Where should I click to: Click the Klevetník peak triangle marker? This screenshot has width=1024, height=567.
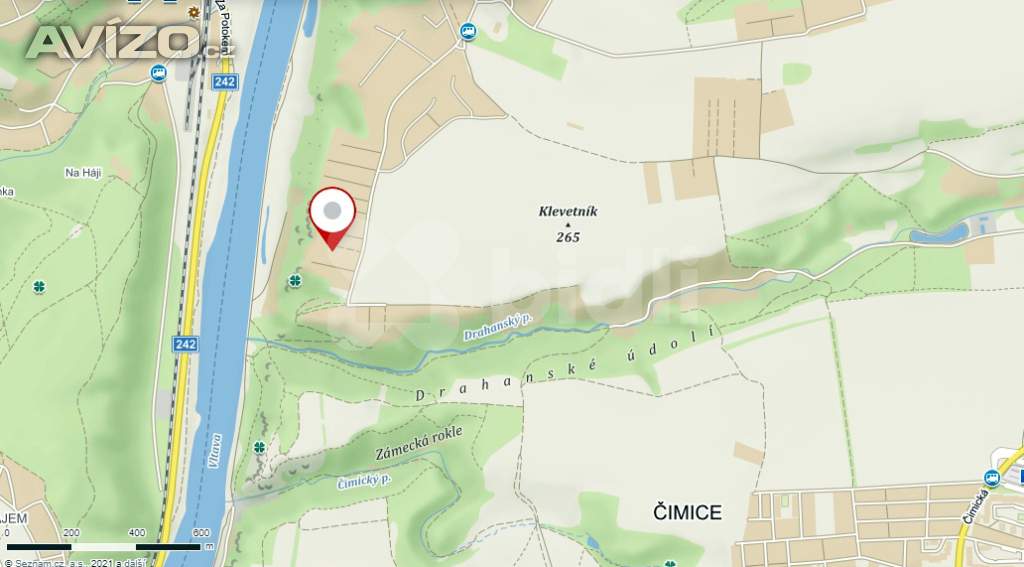(568, 225)
